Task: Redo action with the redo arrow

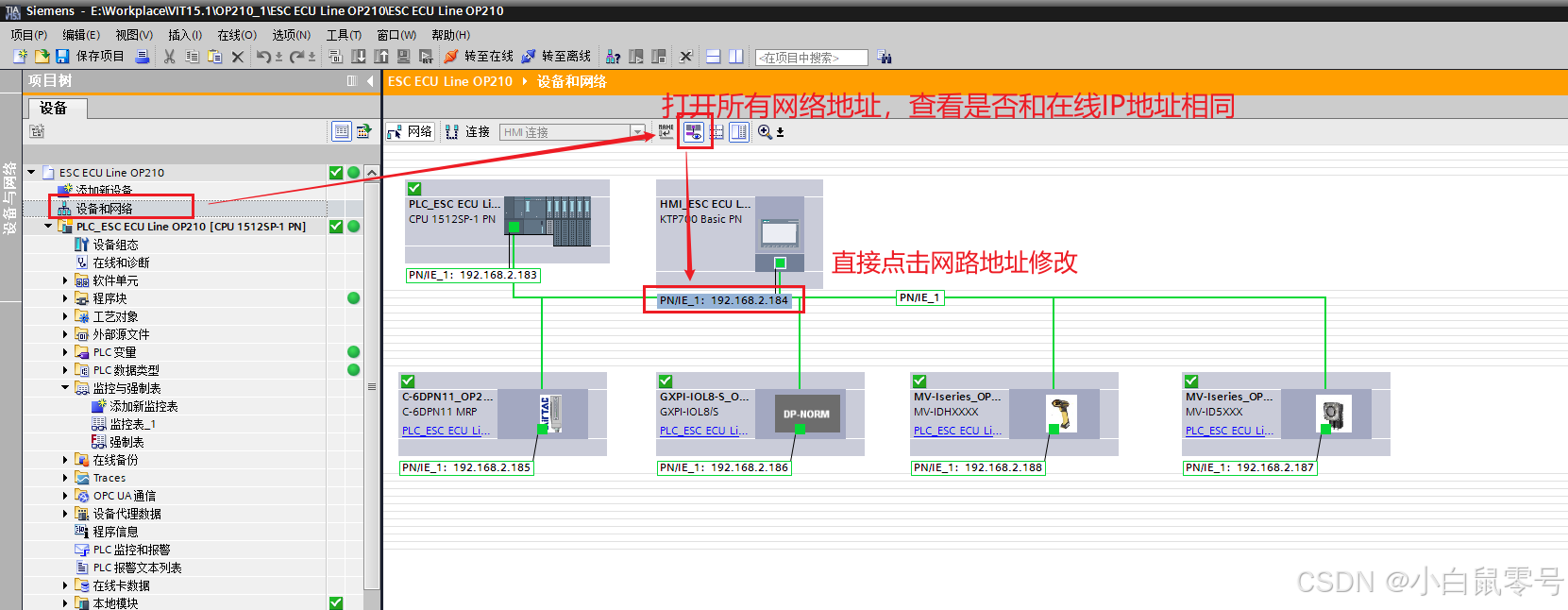Action: 297,57
